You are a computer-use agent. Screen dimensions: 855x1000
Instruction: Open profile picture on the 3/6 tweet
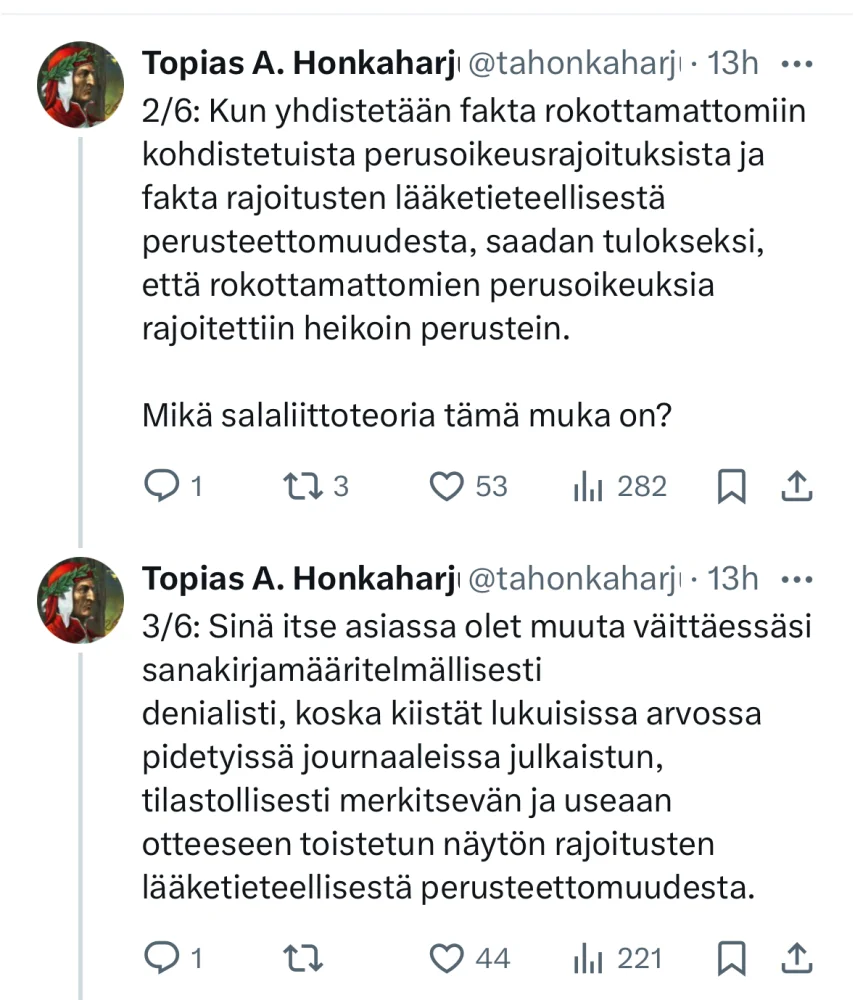click(80, 599)
